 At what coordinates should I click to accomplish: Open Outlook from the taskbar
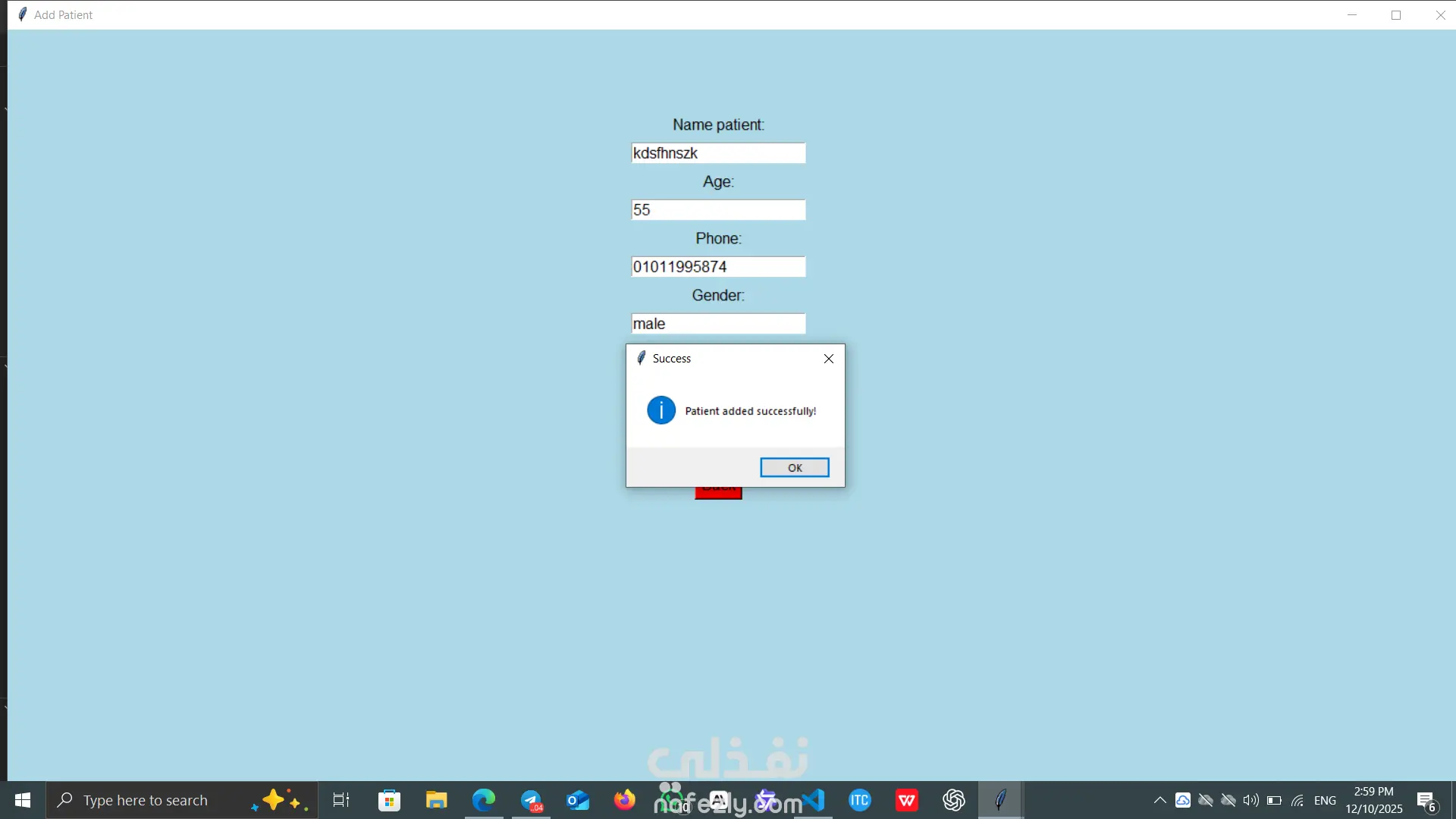point(578,800)
